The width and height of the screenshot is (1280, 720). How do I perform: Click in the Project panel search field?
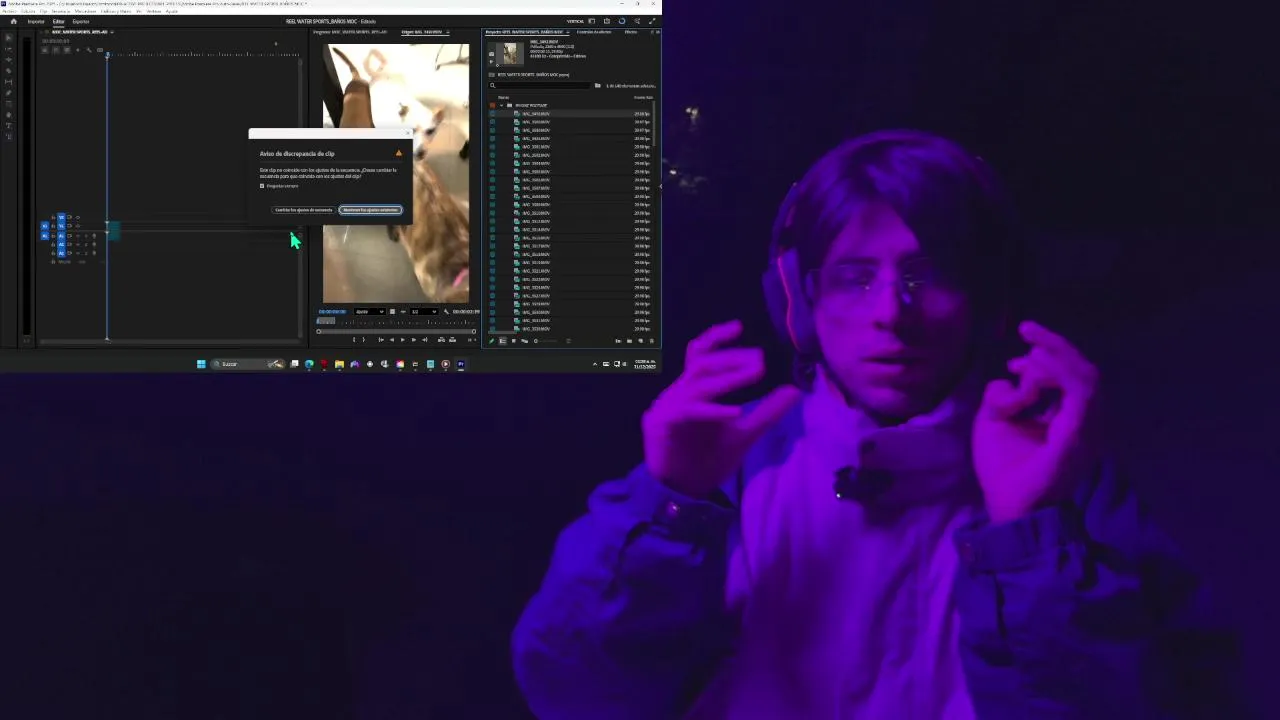[539, 86]
